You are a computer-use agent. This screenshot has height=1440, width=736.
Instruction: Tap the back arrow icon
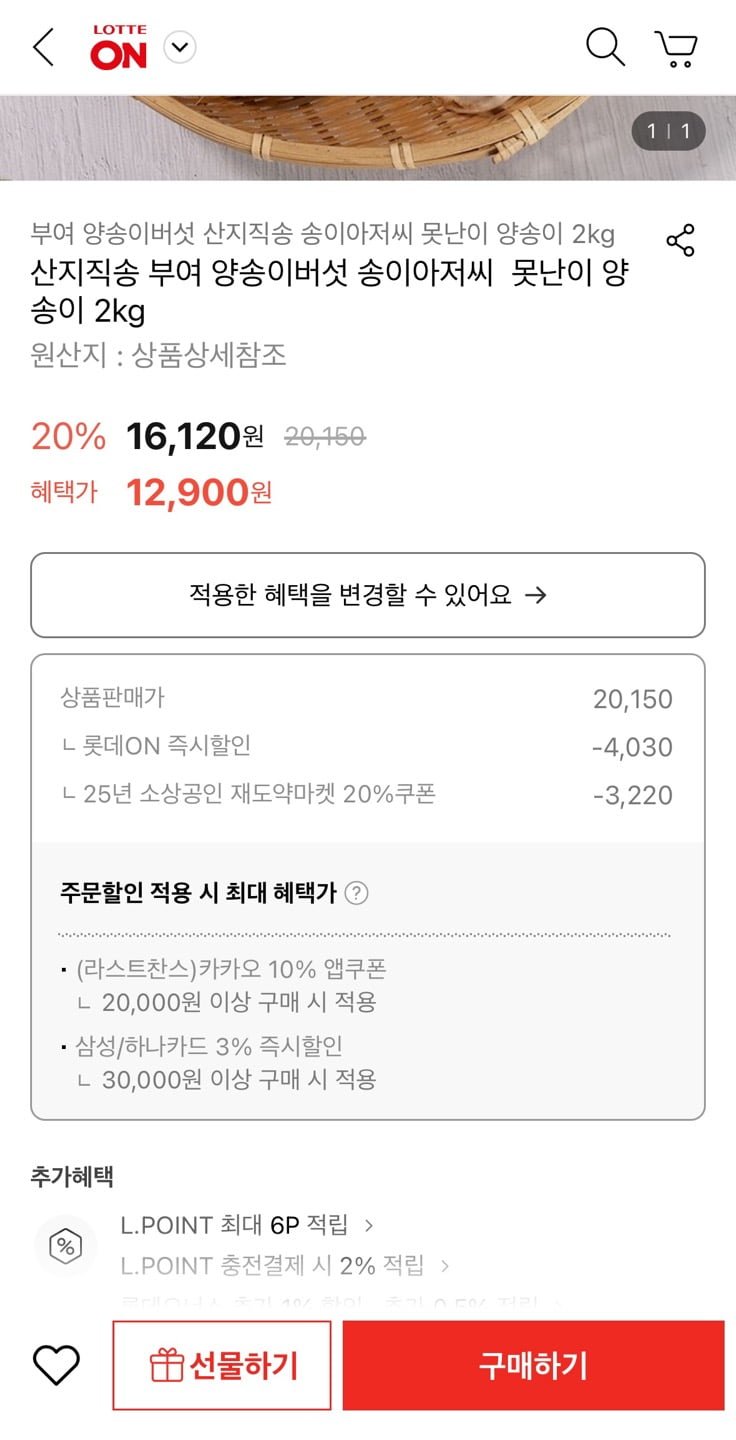[x=43, y=47]
